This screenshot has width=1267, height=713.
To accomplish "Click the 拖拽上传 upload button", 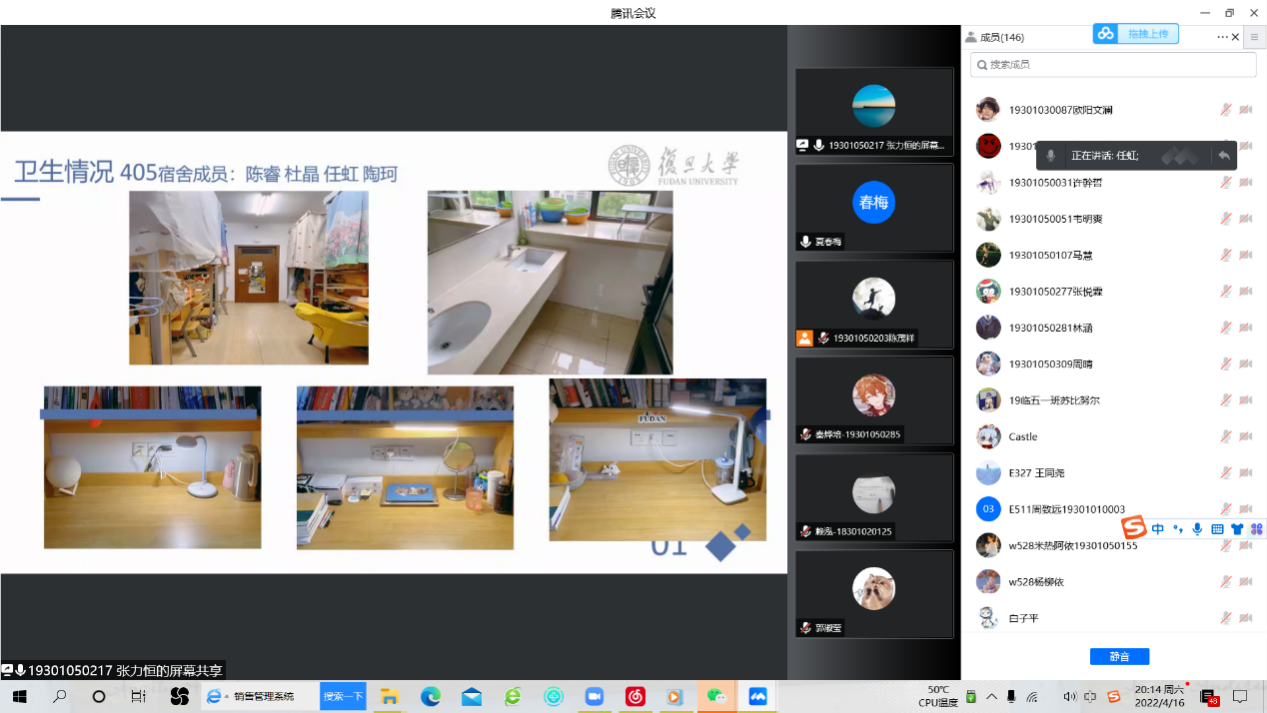I will click(1147, 34).
